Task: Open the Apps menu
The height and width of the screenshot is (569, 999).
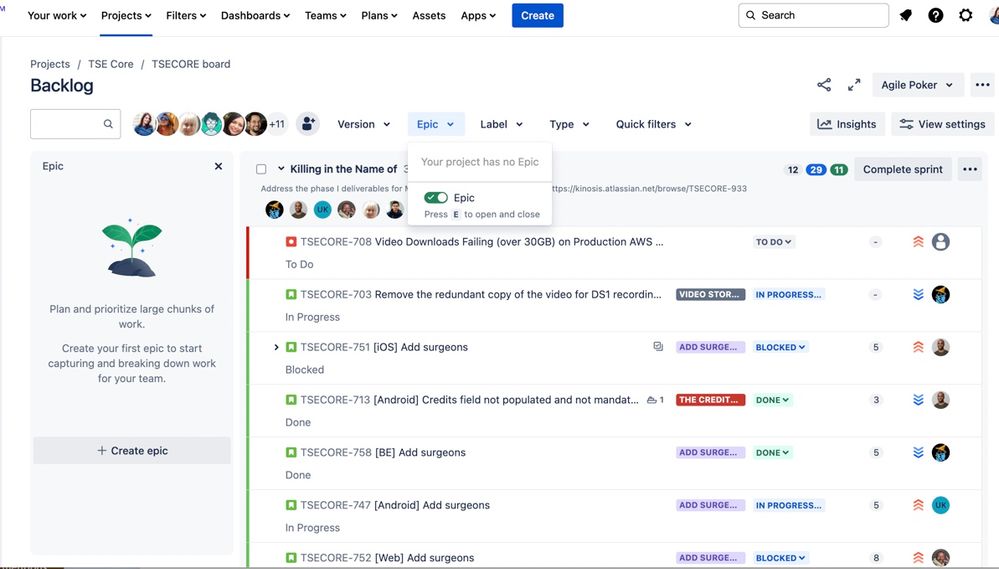Action: pos(478,15)
